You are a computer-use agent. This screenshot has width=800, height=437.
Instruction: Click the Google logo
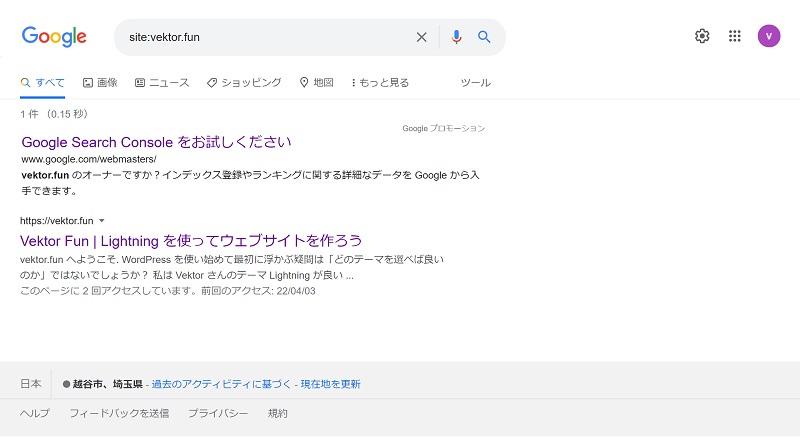[x=54, y=36]
